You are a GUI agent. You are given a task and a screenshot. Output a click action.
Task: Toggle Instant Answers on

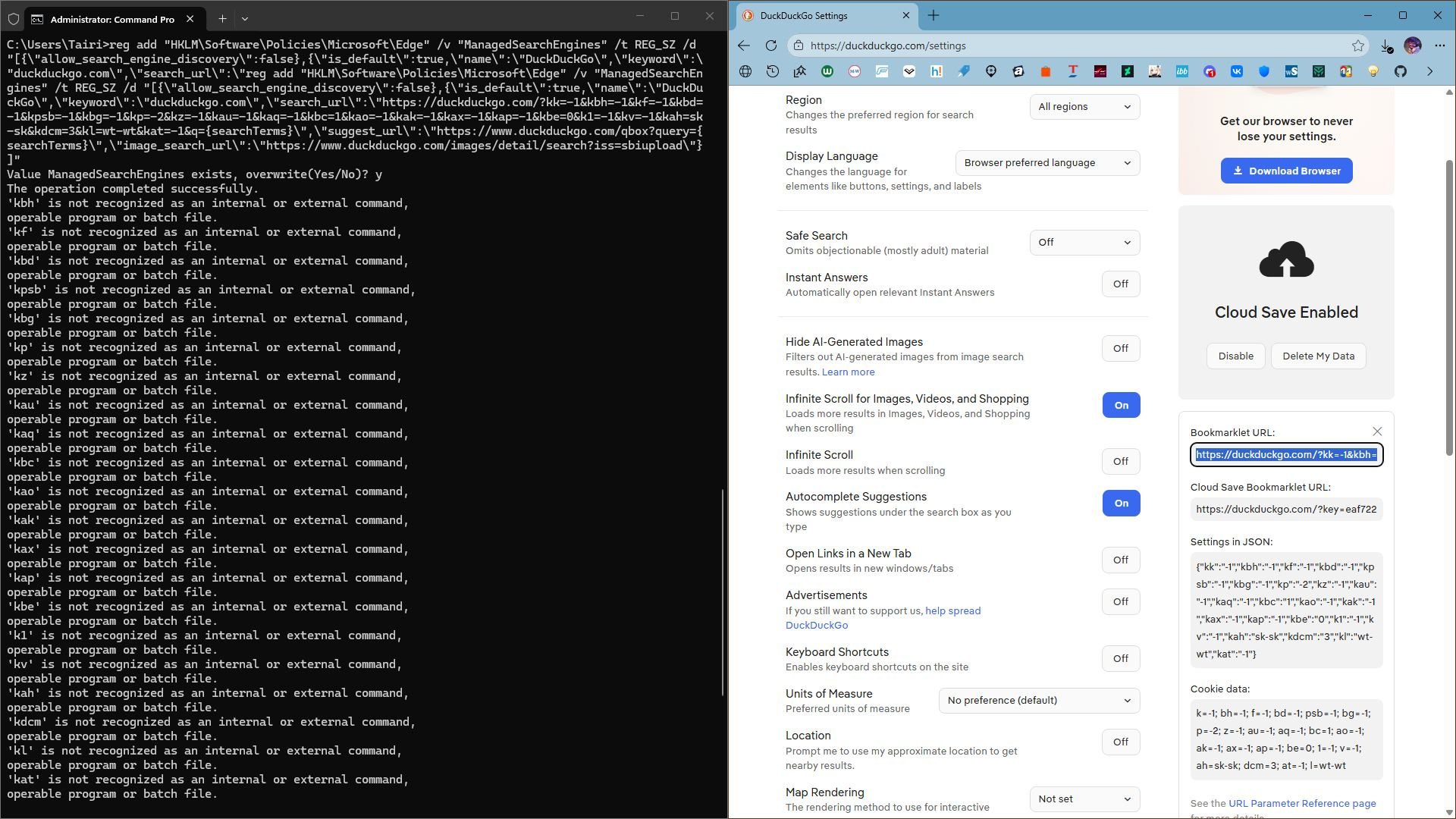pos(1121,284)
